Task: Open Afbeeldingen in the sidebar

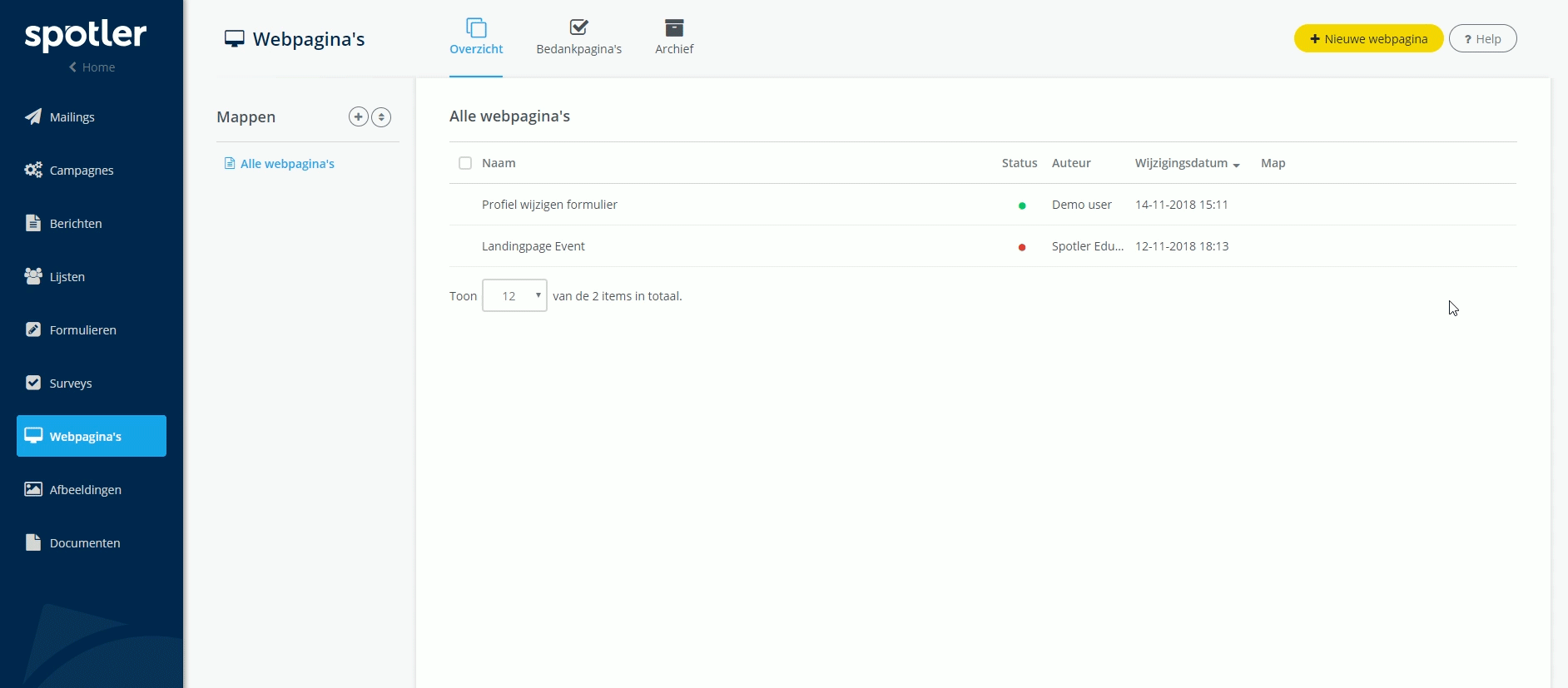Action: [92, 489]
